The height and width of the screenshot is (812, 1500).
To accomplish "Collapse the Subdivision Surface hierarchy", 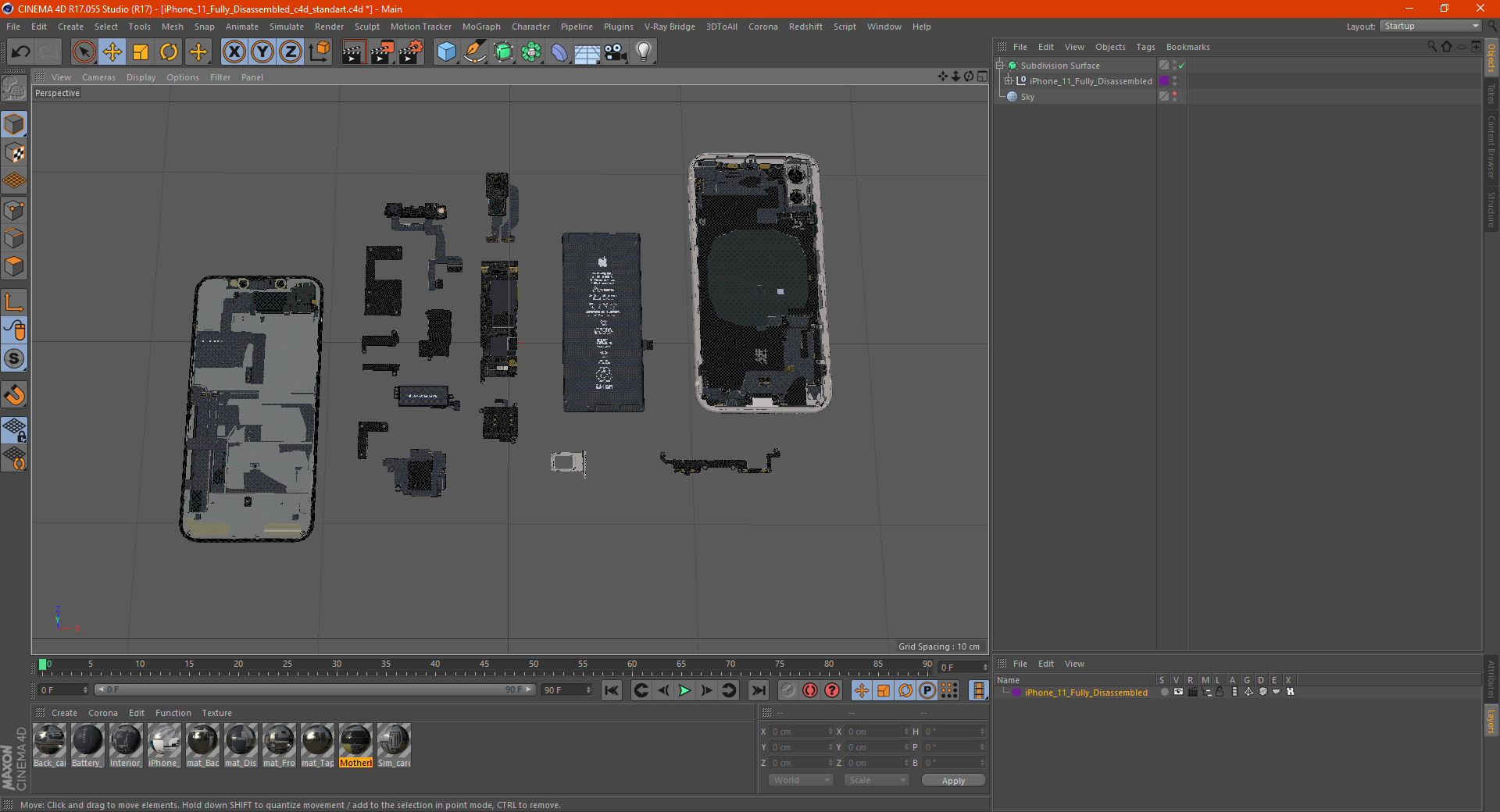I will click(x=1000, y=66).
